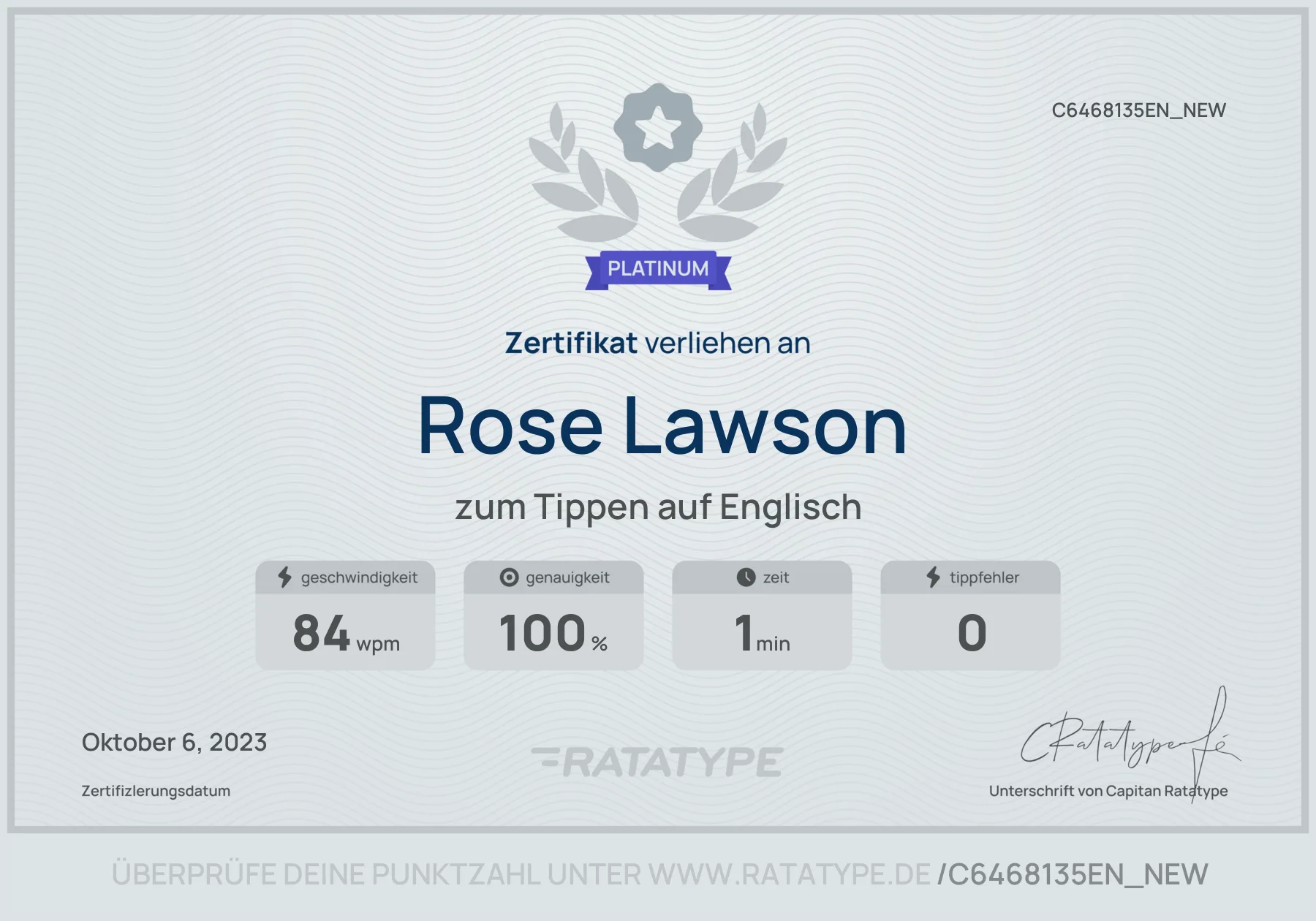
Task: Click the lightning bolt beside tippfehler
Action: click(934, 577)
